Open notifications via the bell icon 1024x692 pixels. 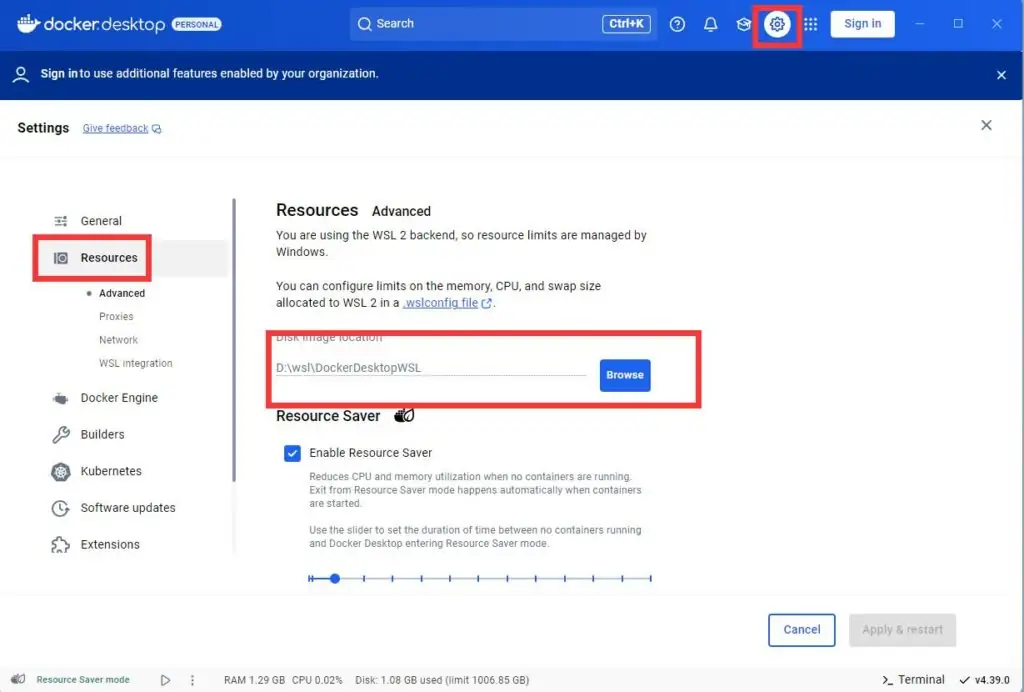tap(710, 24)
